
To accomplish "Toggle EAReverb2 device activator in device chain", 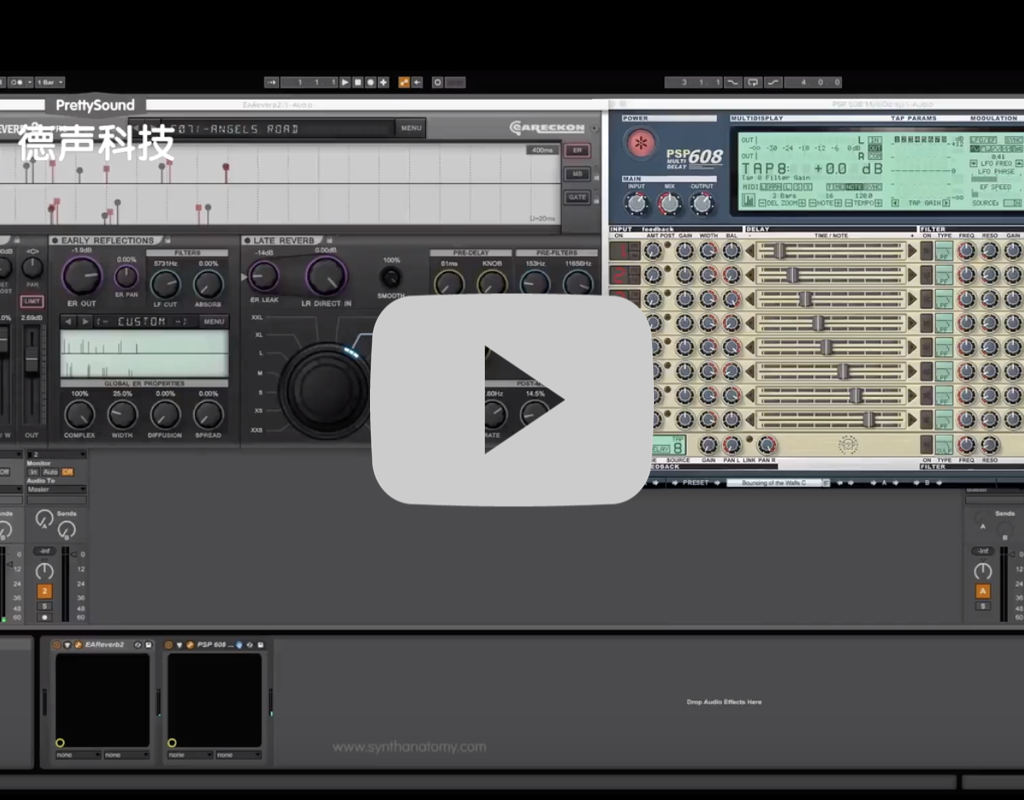I will [56, 645].
